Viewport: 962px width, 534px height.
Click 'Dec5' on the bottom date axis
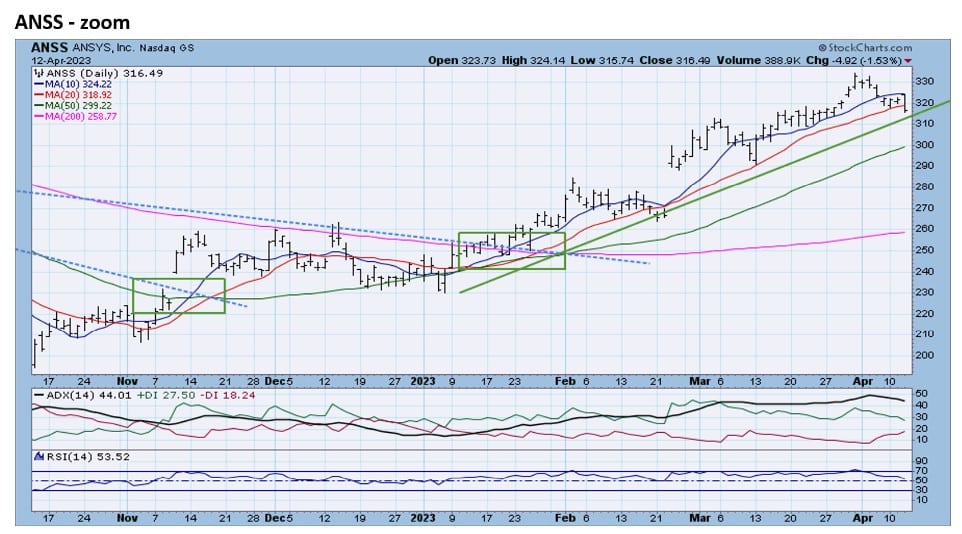point(279,518)
